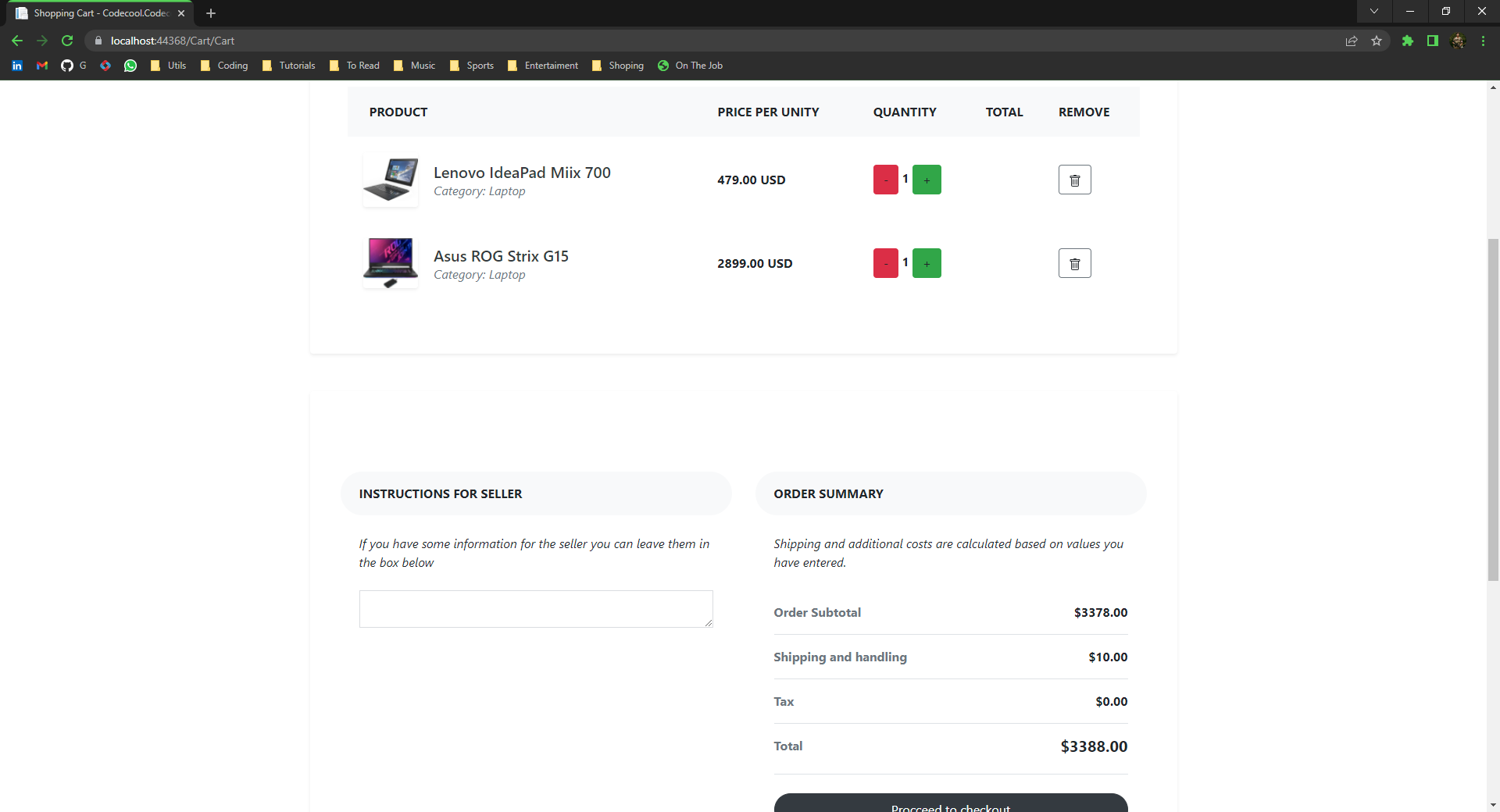Open LinkedIn from the bookmarks bar
Image resolution: width=1500 pixels, height=812 pixels.
coord(16,66)
